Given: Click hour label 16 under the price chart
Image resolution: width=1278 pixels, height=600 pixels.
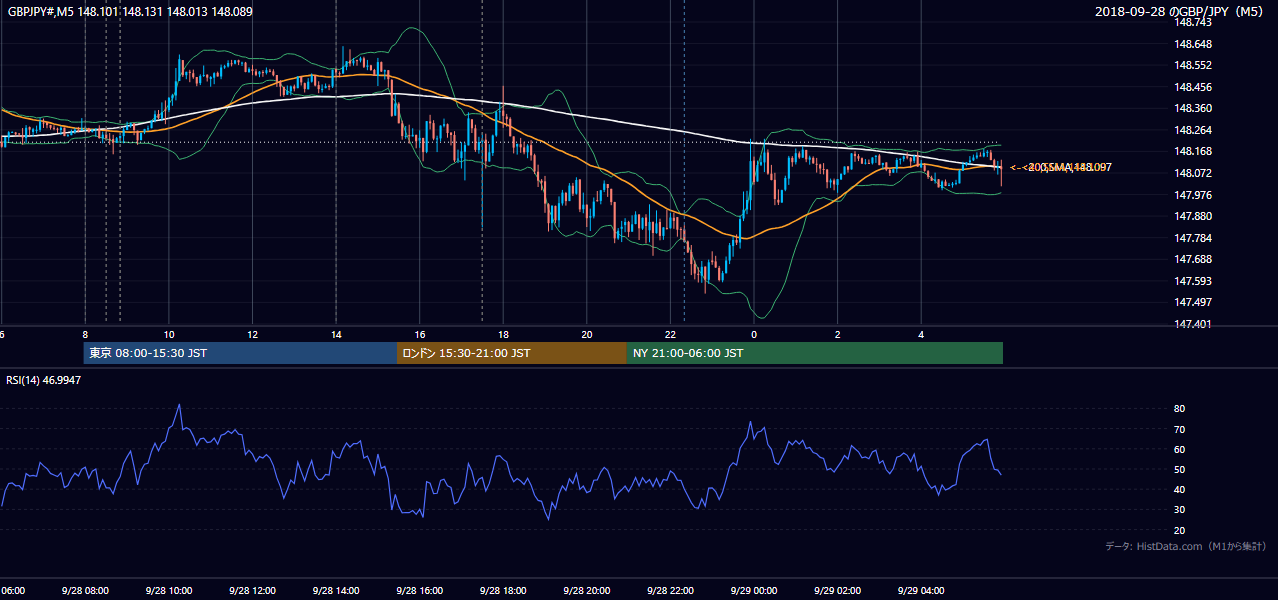Looking at the screenshot, I should tap(420, 334).
